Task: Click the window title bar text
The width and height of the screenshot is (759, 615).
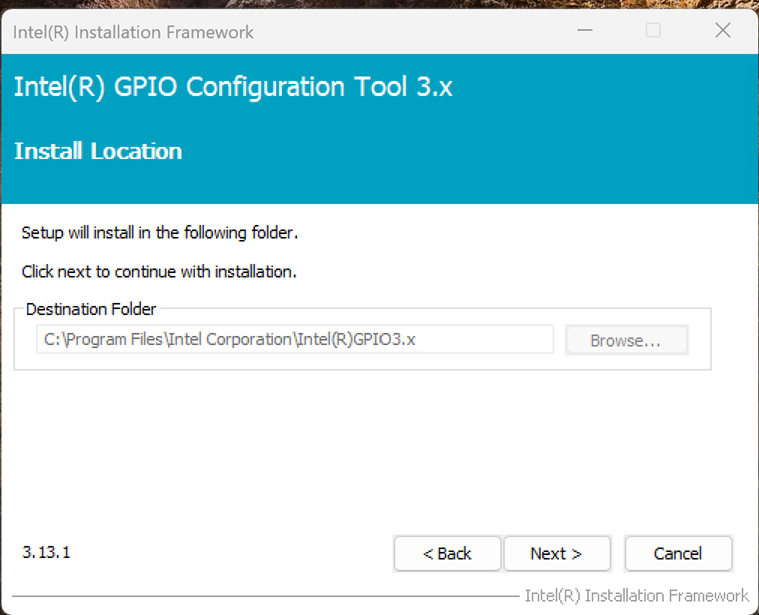Action: pos(133,32)
